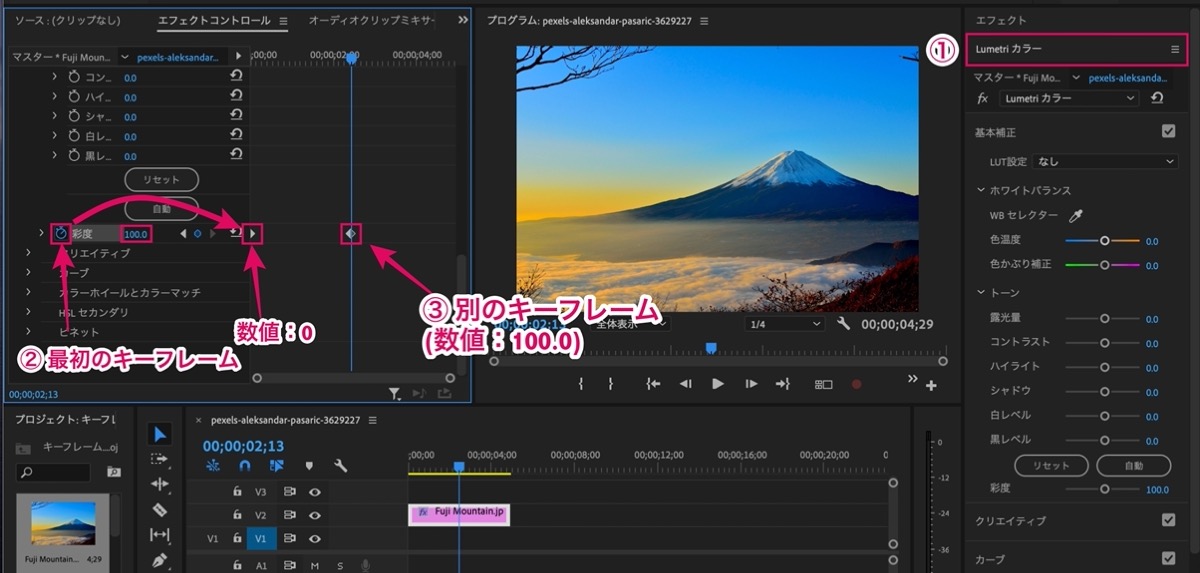Click the ハイ… stopwatch icon
Viewport: 1200px width, 573px height.
tap(73, 97)
